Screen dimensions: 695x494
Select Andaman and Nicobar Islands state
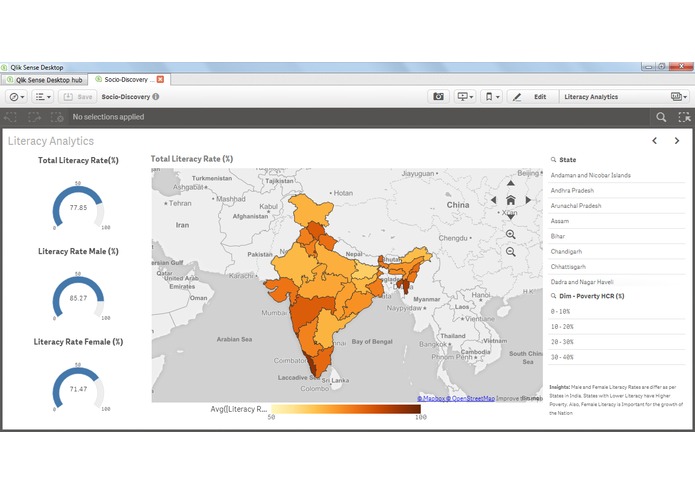(617, 175)
